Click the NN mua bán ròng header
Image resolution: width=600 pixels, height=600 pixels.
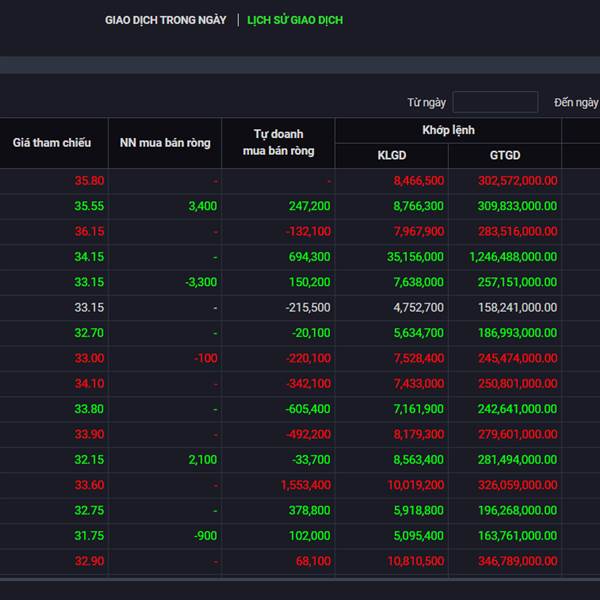165,143
